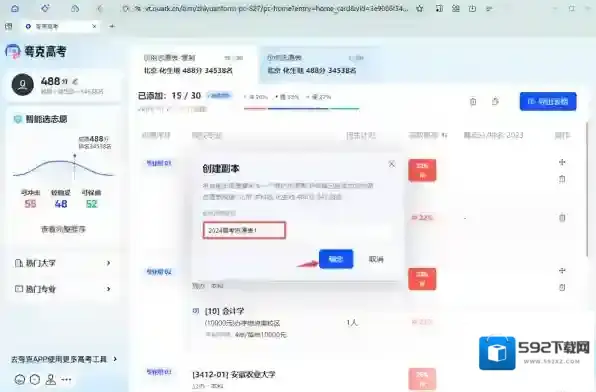Expand the 热门专业 sidebar entry
This screenshot has width=596, height=392.
(x=63, y=289)
